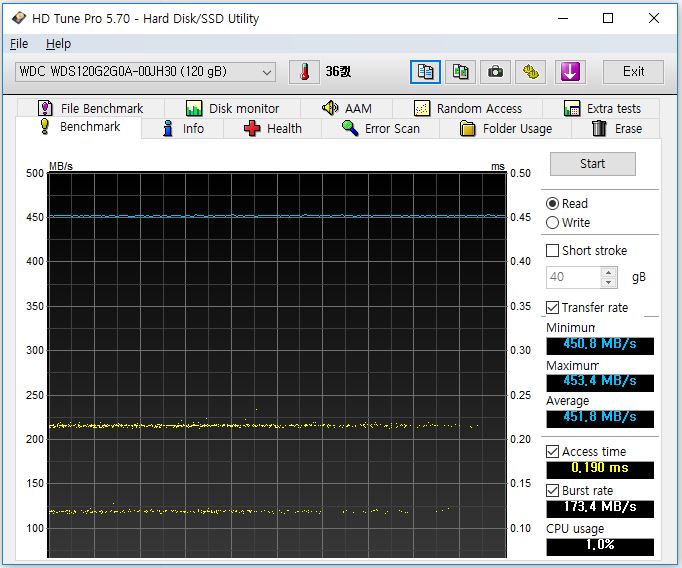Switch to the AAM tab
The width and height of the screenshot is (682, 568).
point(347,108)
